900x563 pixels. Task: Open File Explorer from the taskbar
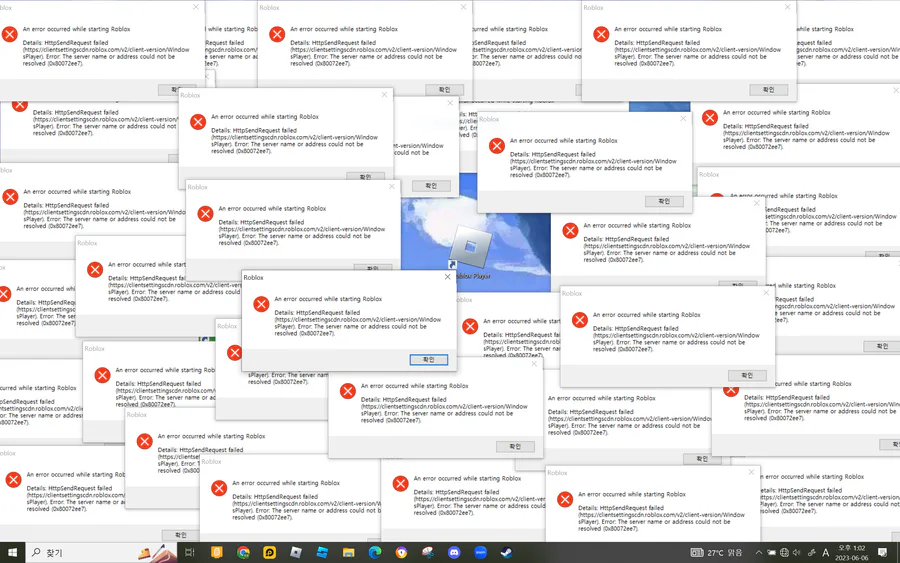coord(348,553)
